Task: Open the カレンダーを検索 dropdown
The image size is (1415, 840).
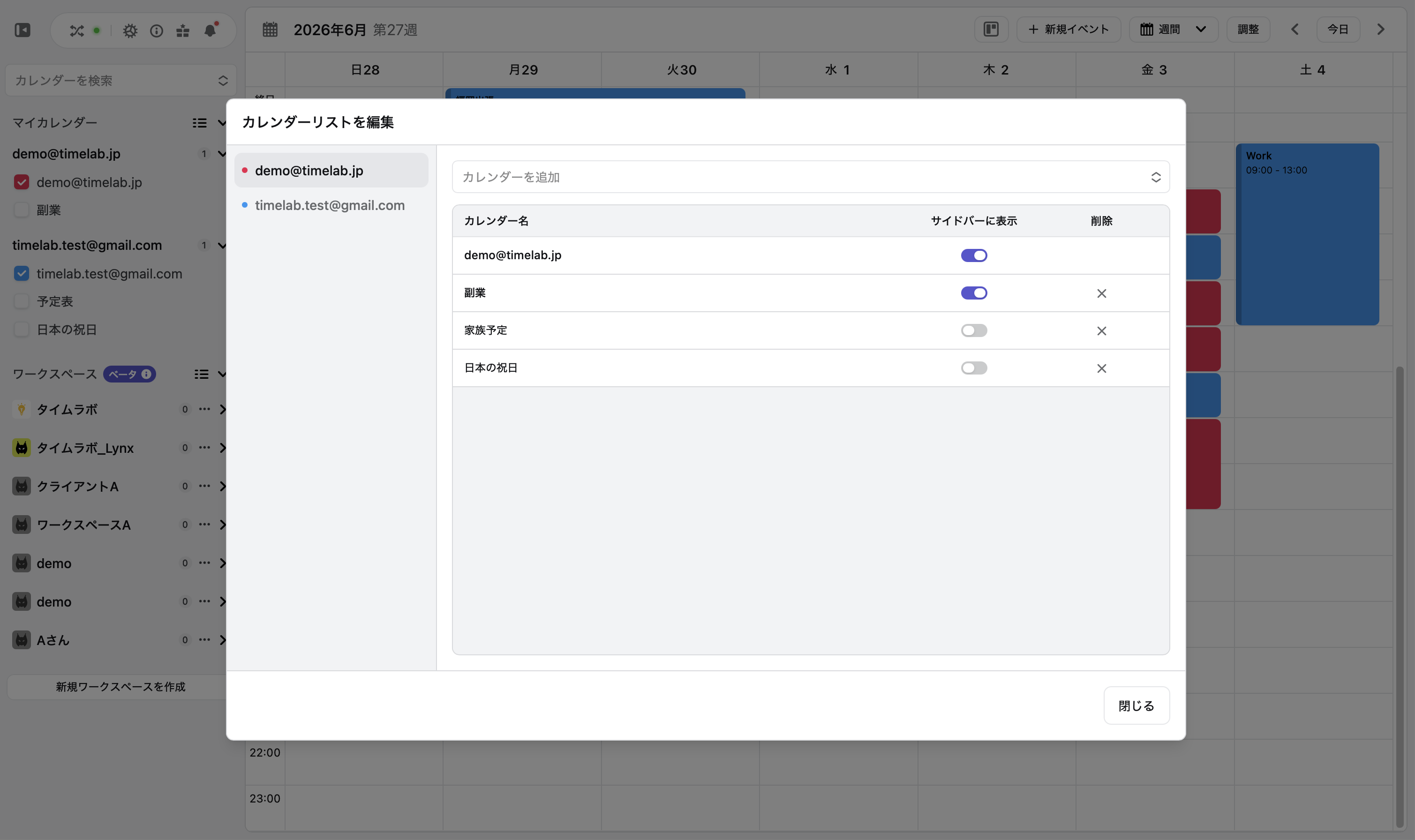Action: tap(120, 80)
